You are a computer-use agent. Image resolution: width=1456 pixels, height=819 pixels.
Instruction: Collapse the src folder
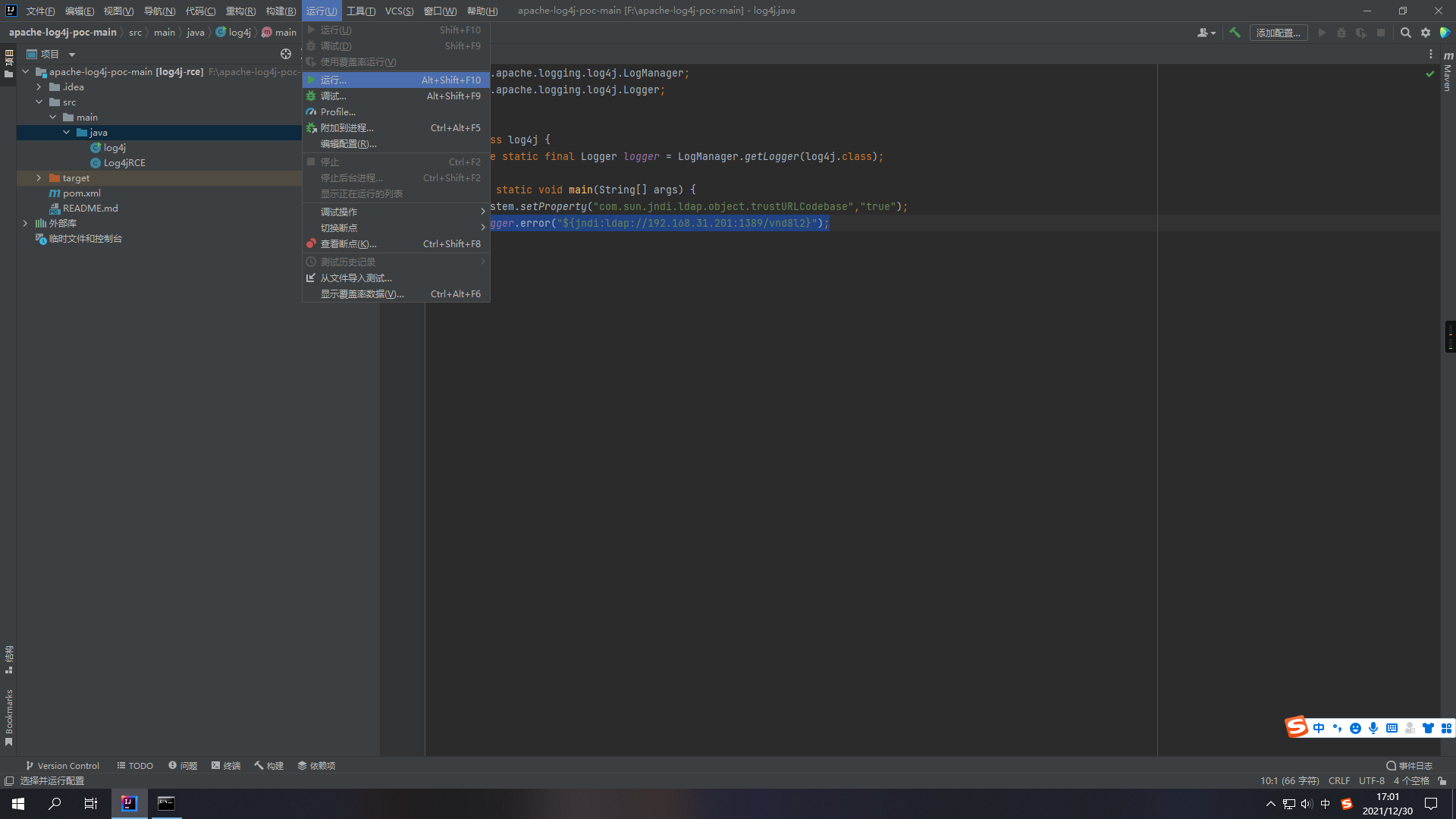39,102
